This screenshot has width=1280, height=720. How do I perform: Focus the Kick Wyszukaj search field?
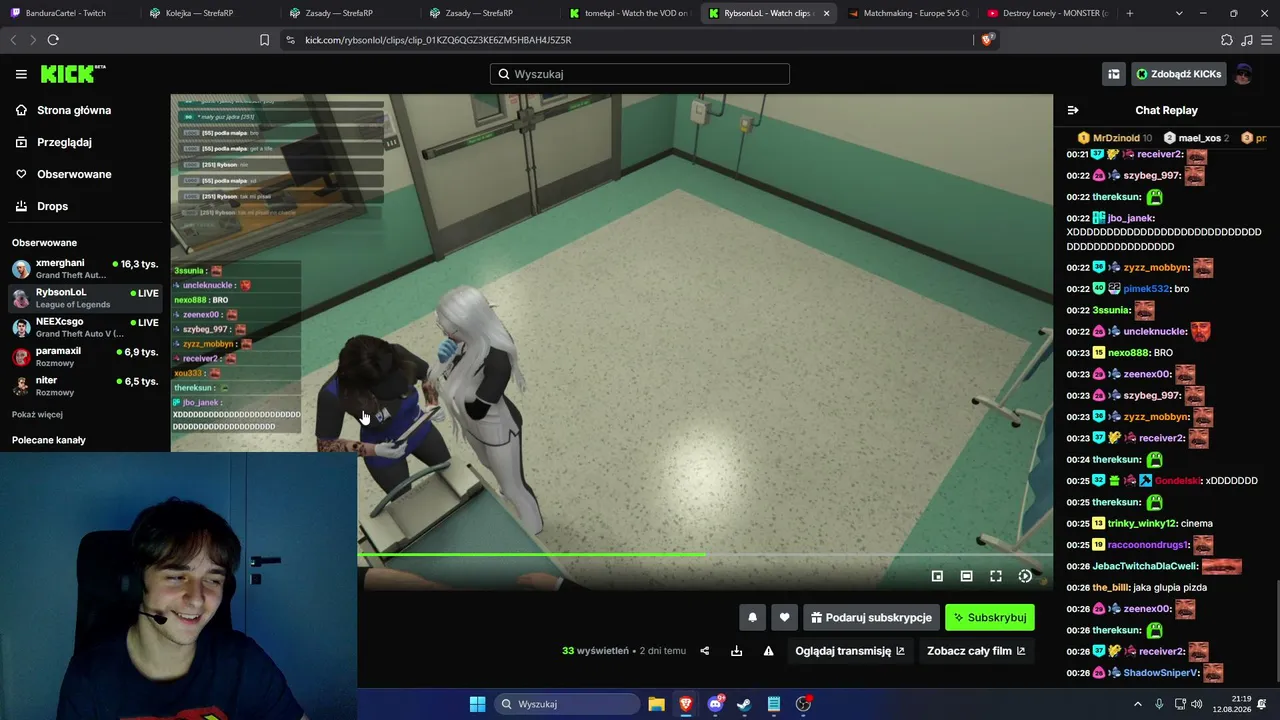click(640, 74)
